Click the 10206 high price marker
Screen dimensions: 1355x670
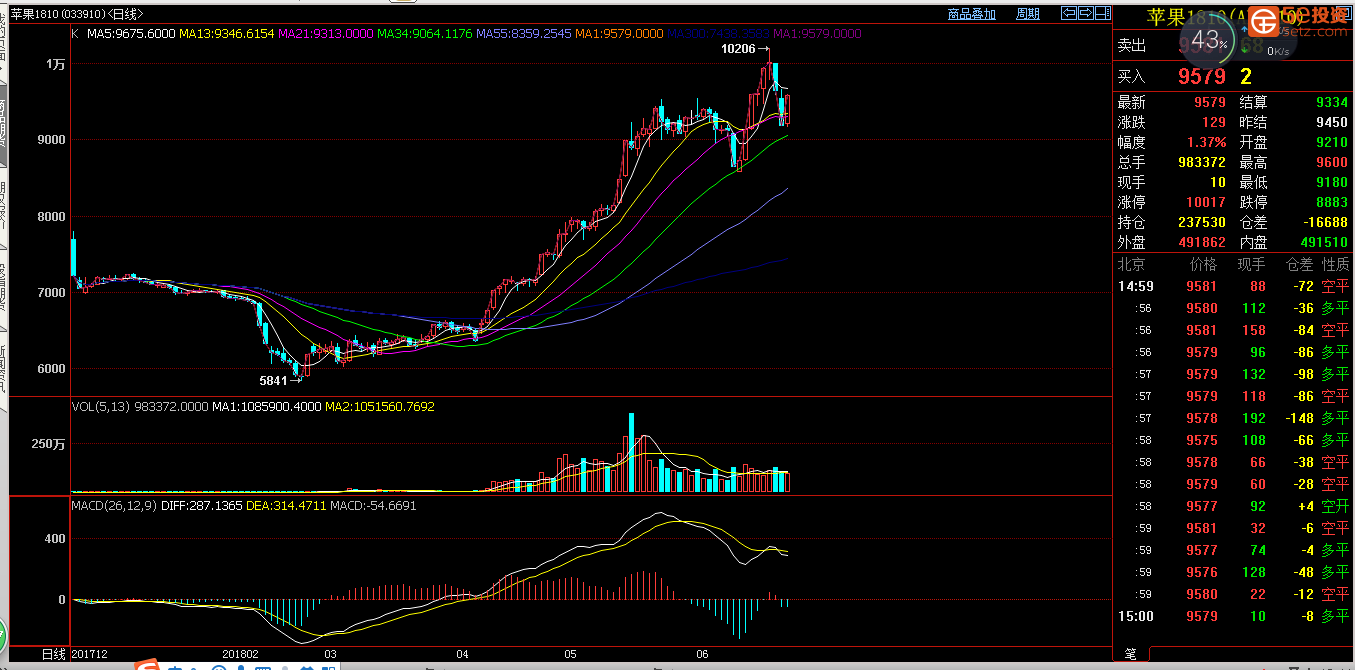(x=738, y=48)
